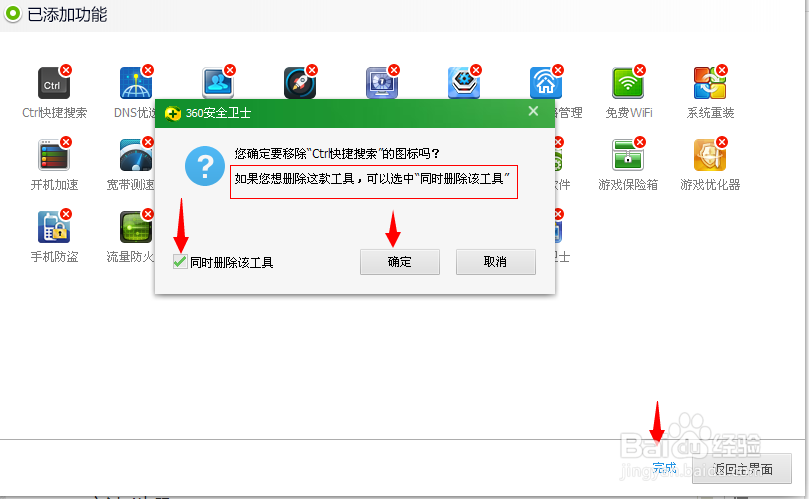Open the 宽带测速 speedometer icon
The width and height of the screenshot is (809, 499).
[x=136, y=155]
